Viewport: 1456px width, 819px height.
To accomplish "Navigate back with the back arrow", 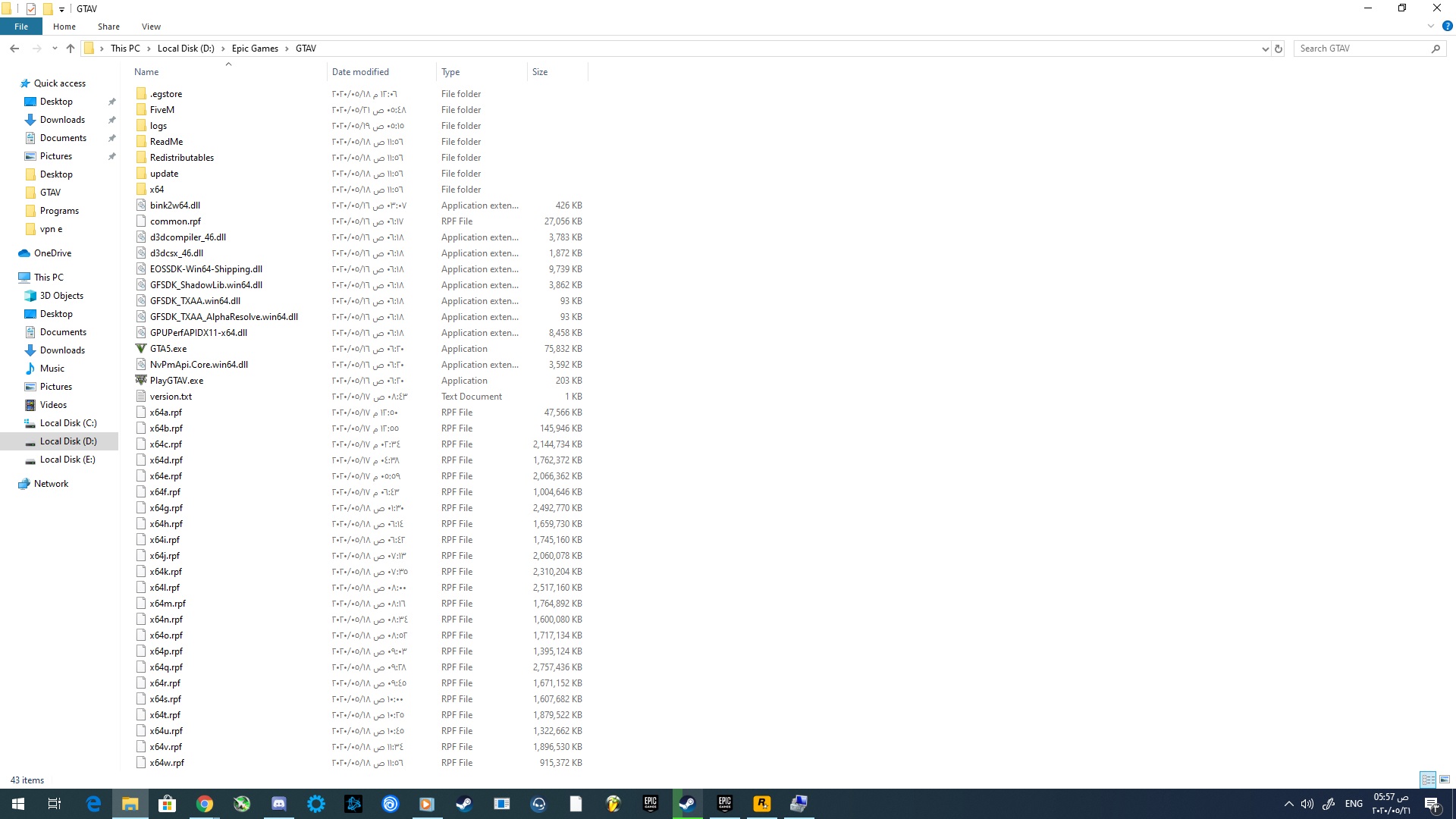I will coord(14,49).
